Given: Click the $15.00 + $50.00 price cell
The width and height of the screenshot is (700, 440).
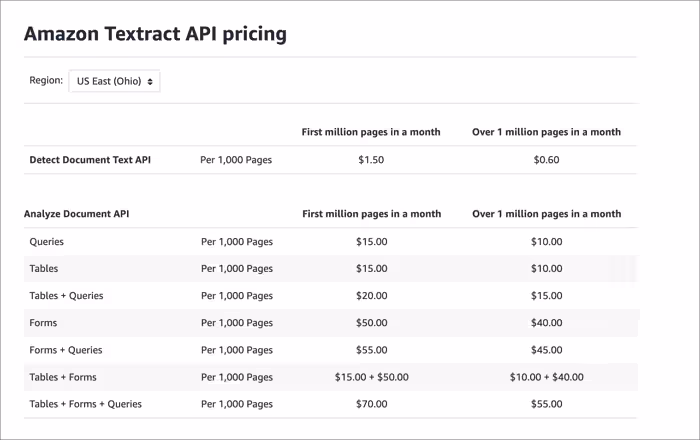Looking at the screenshot, I should [x=371, y=377].
